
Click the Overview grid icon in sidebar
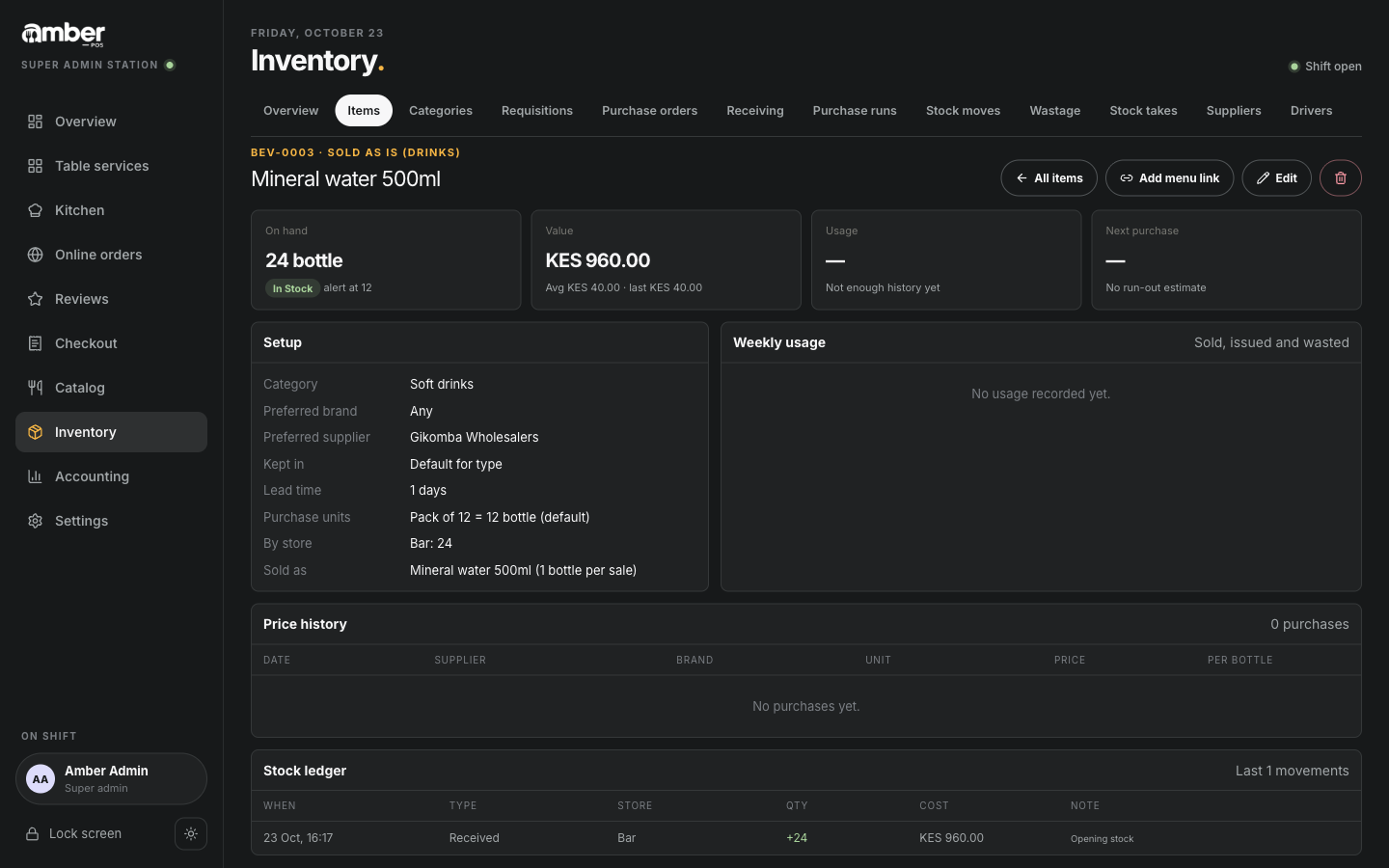point(35,122)
